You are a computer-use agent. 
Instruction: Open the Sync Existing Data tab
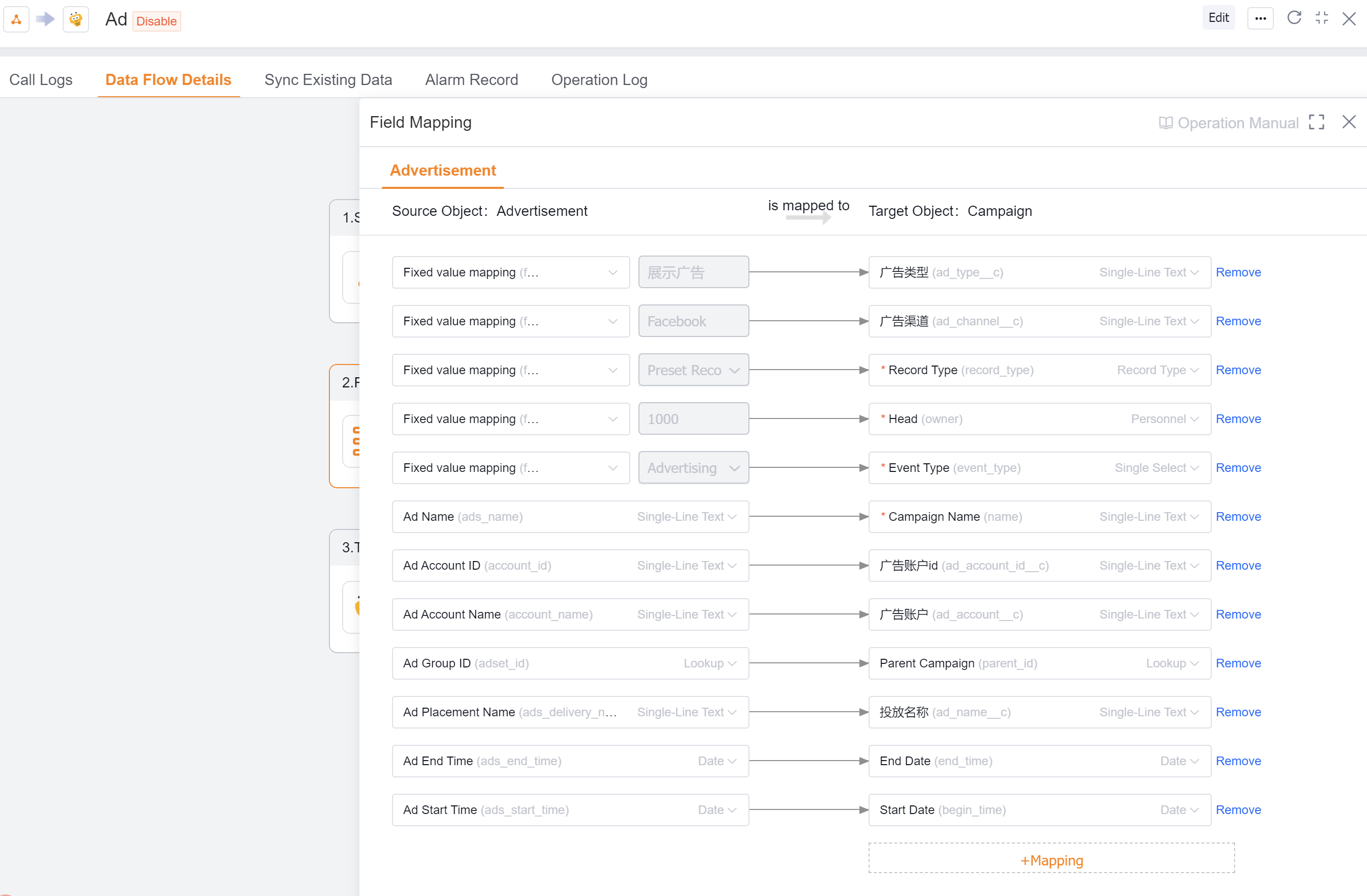(328, 79)
